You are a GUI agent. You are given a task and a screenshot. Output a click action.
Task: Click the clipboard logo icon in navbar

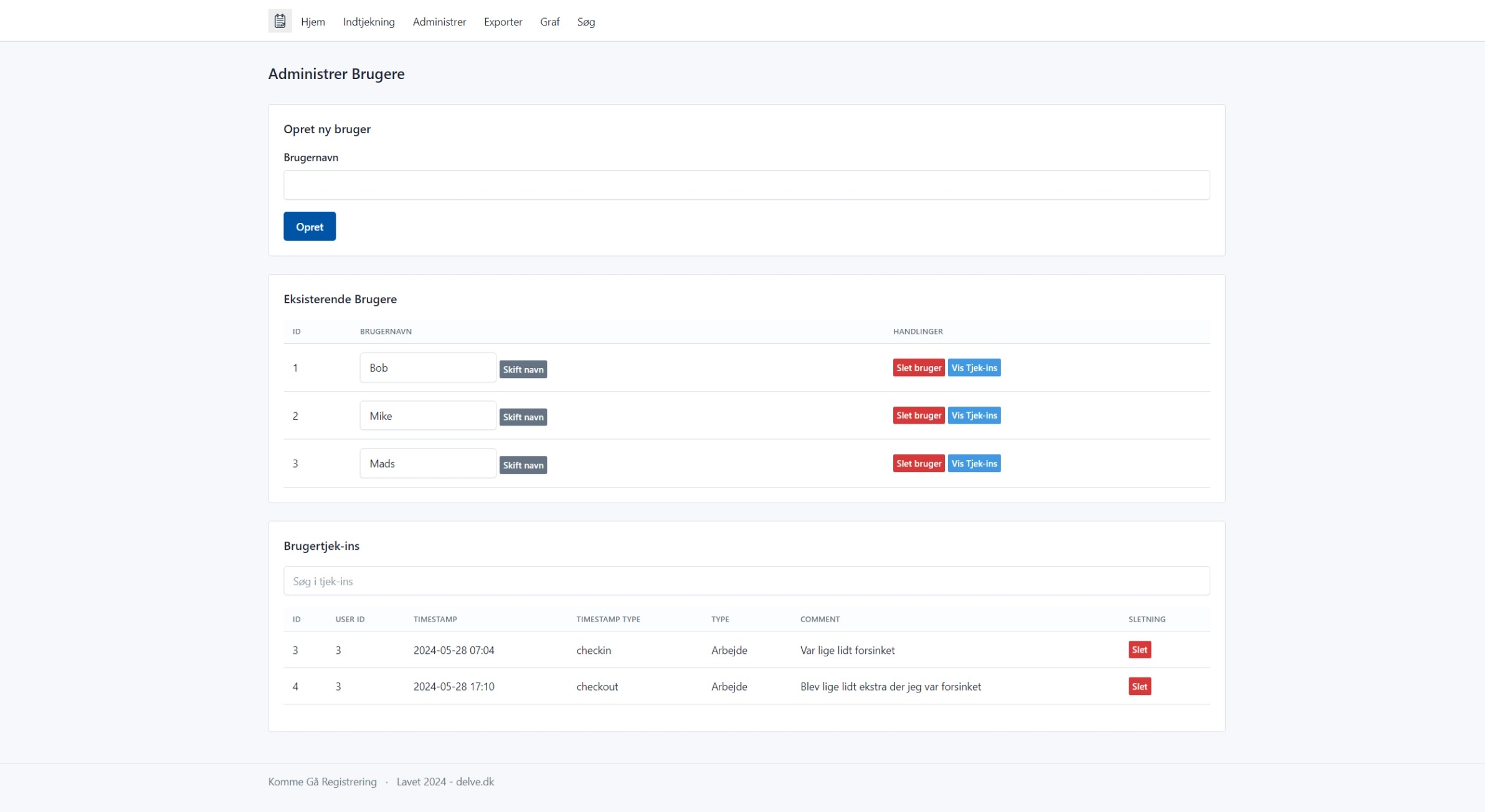(x=280, y=21)
